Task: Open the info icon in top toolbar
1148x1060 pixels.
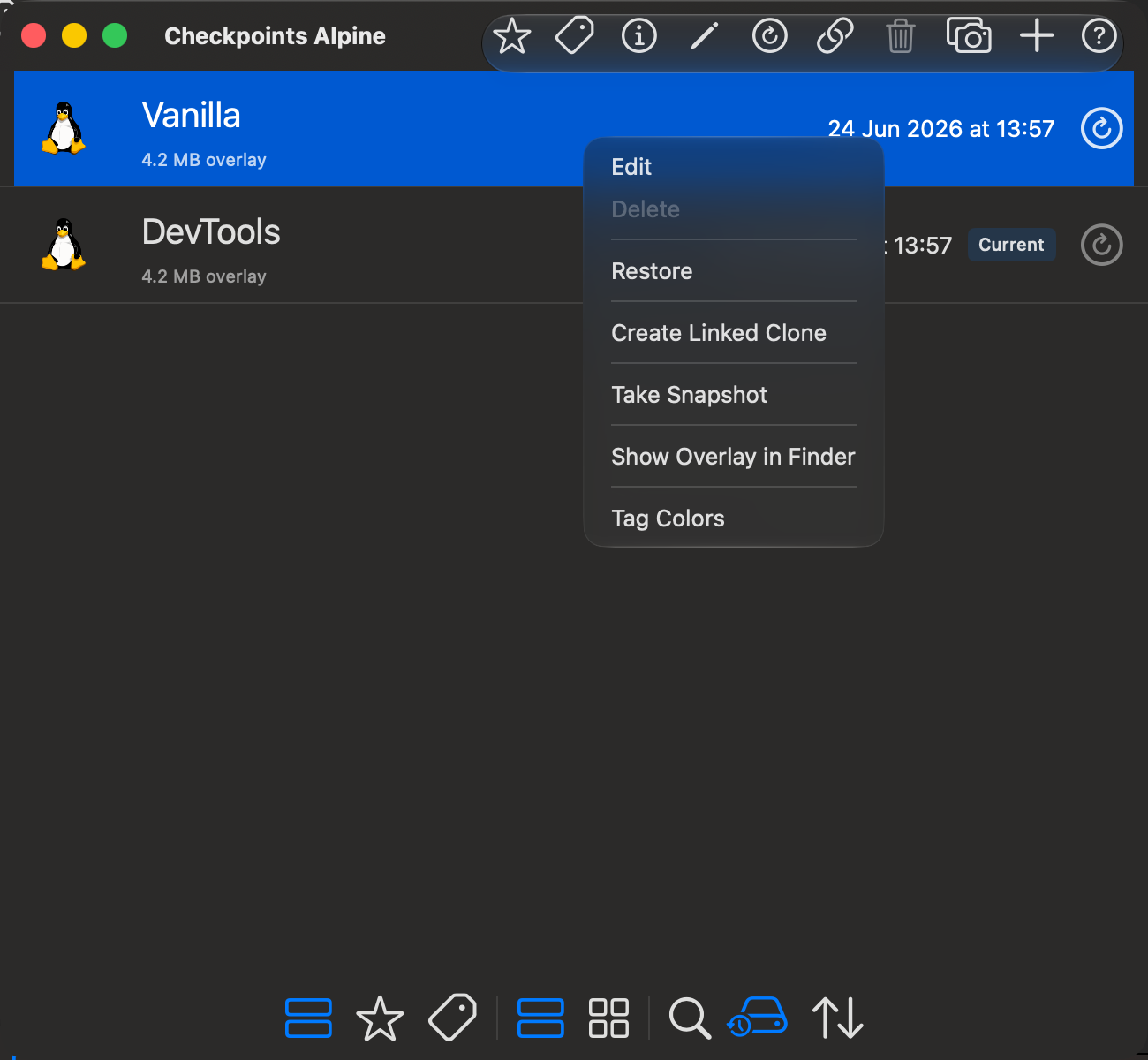Action: 639,36
